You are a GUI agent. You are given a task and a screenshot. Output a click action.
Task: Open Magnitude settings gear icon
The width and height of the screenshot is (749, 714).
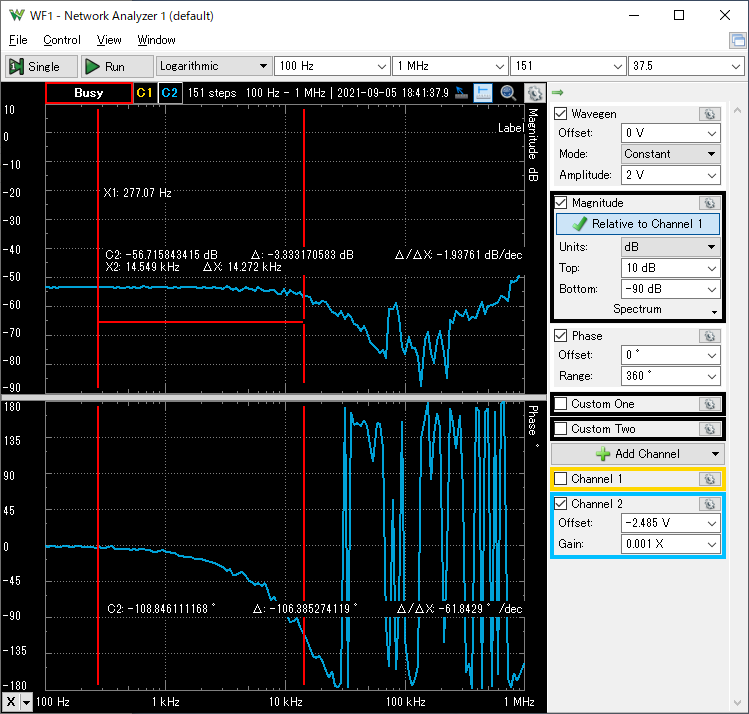(x=710, y=203)
